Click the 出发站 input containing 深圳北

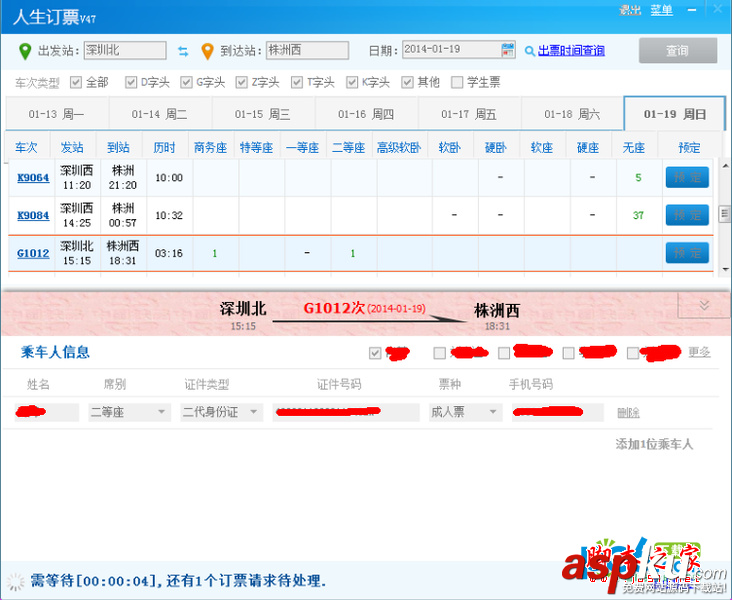click(125, 50)
